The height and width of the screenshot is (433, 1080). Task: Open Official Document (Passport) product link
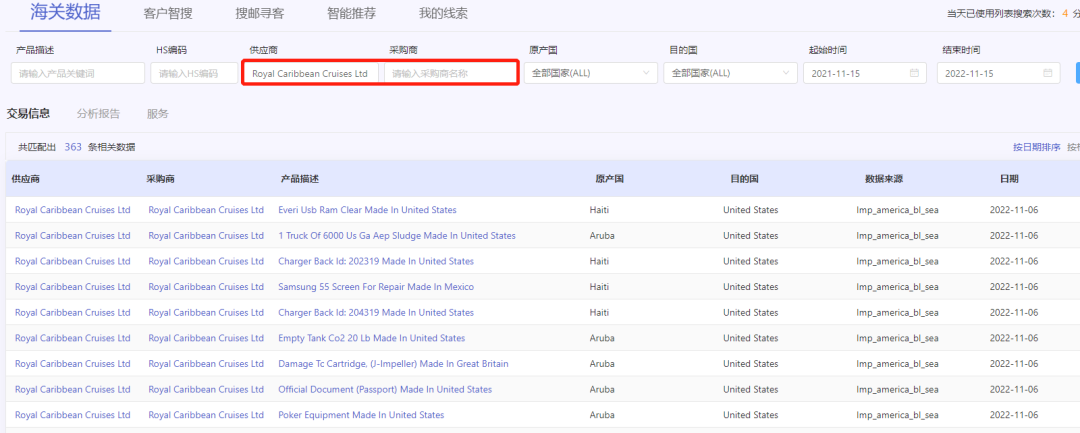385,390
